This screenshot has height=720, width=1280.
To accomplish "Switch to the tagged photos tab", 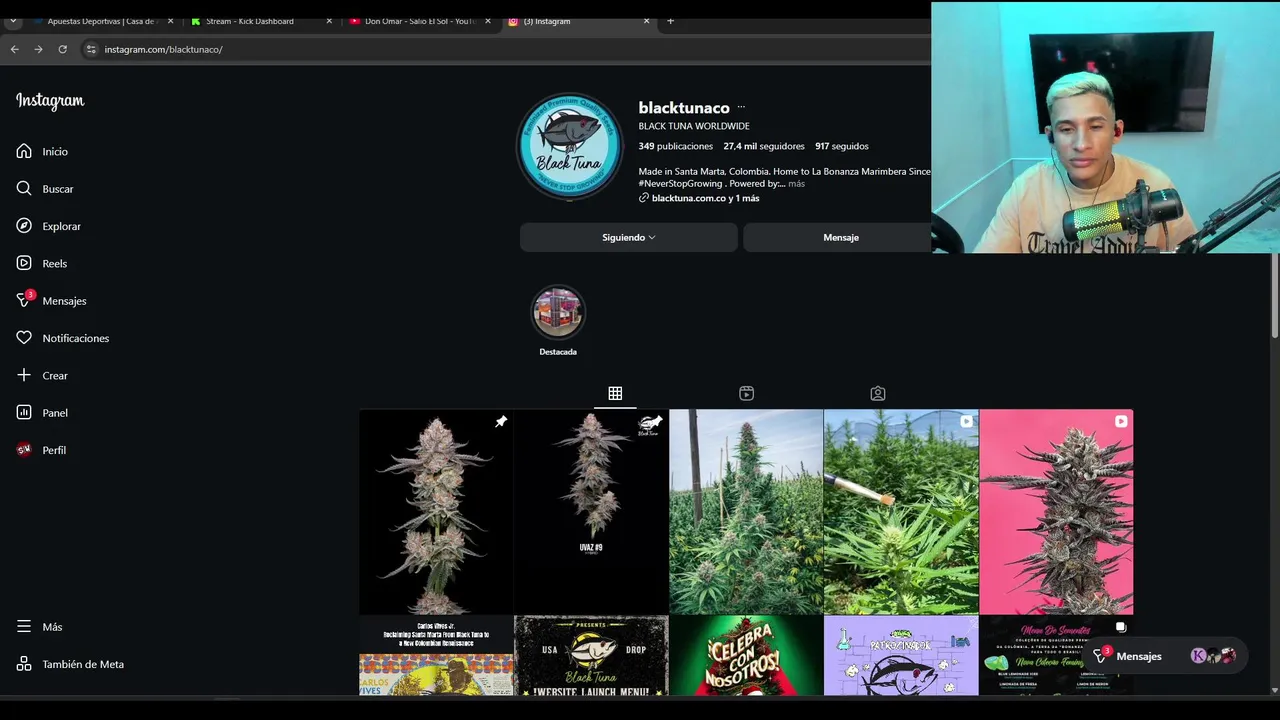I will click(877, 394).
